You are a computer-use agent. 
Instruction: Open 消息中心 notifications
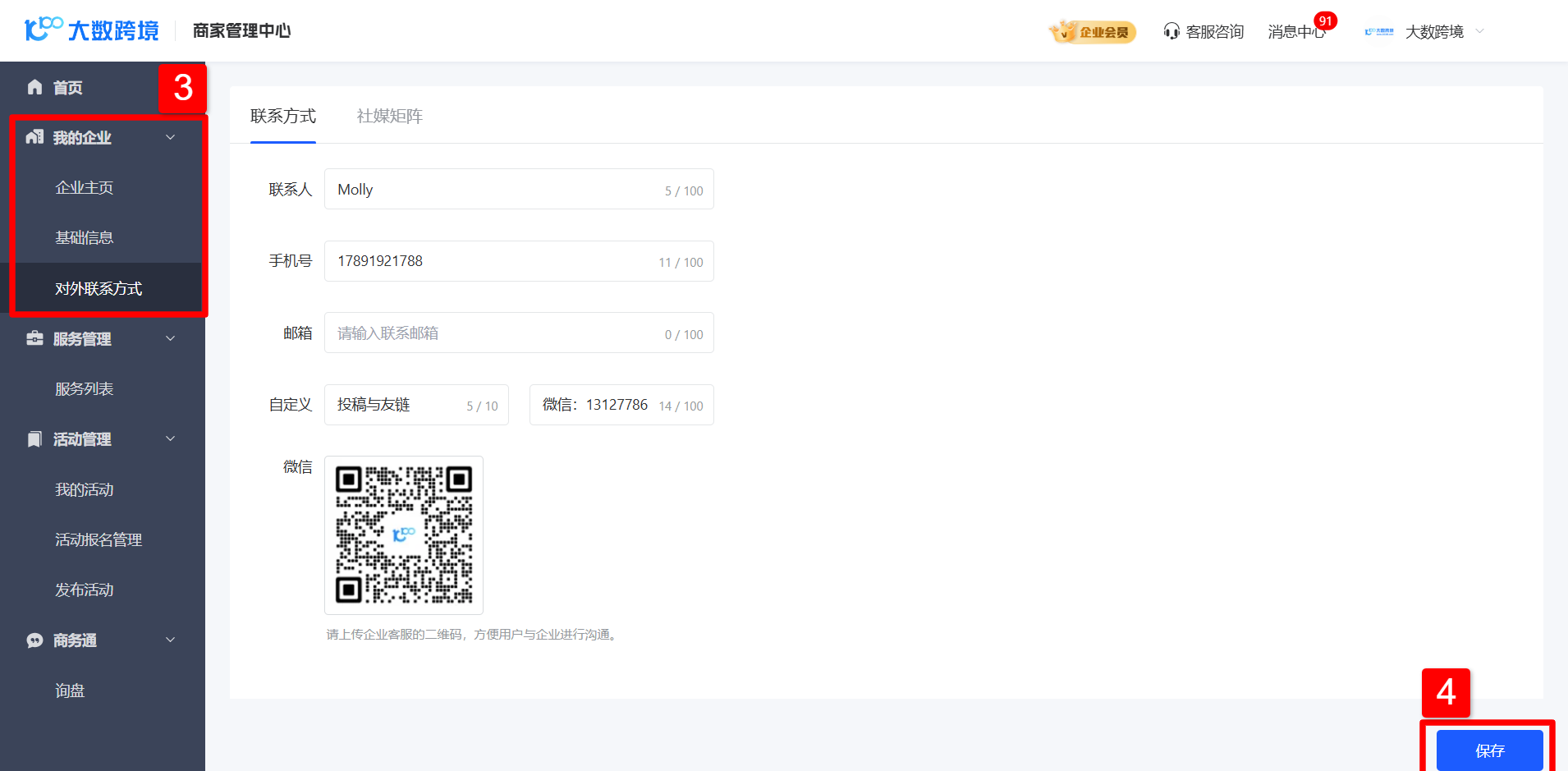pyautogui.click(x=1296, y=31)
